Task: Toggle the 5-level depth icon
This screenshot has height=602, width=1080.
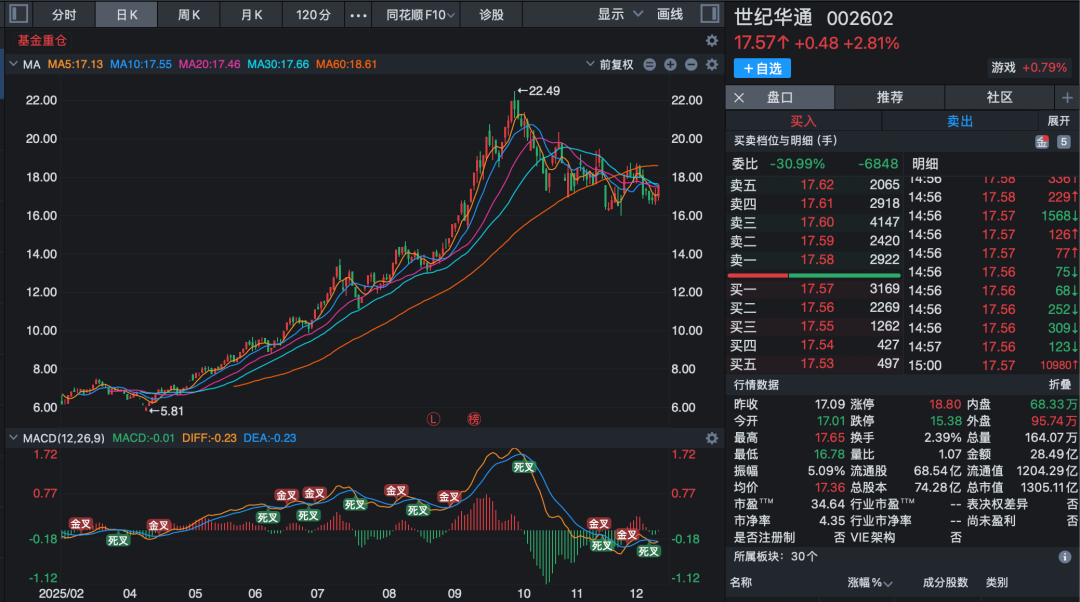Action: pyautogui.click(x=1064, y=142)
